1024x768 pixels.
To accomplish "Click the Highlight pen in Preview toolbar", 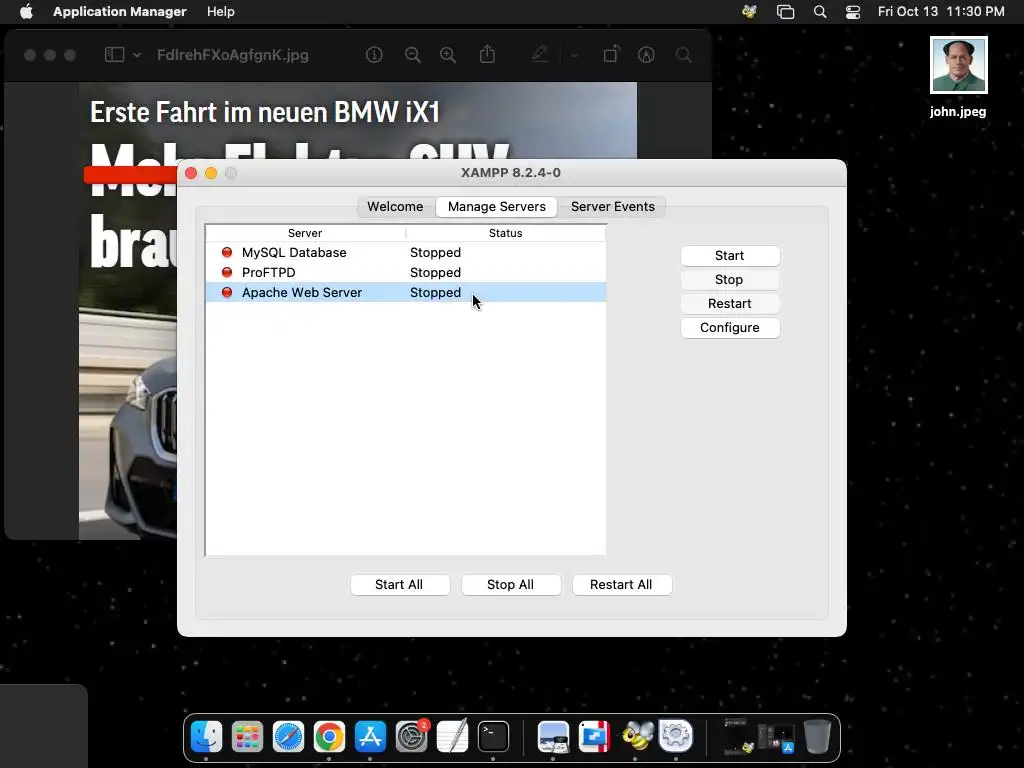I will pyautogui.click(x=539, y=54).
